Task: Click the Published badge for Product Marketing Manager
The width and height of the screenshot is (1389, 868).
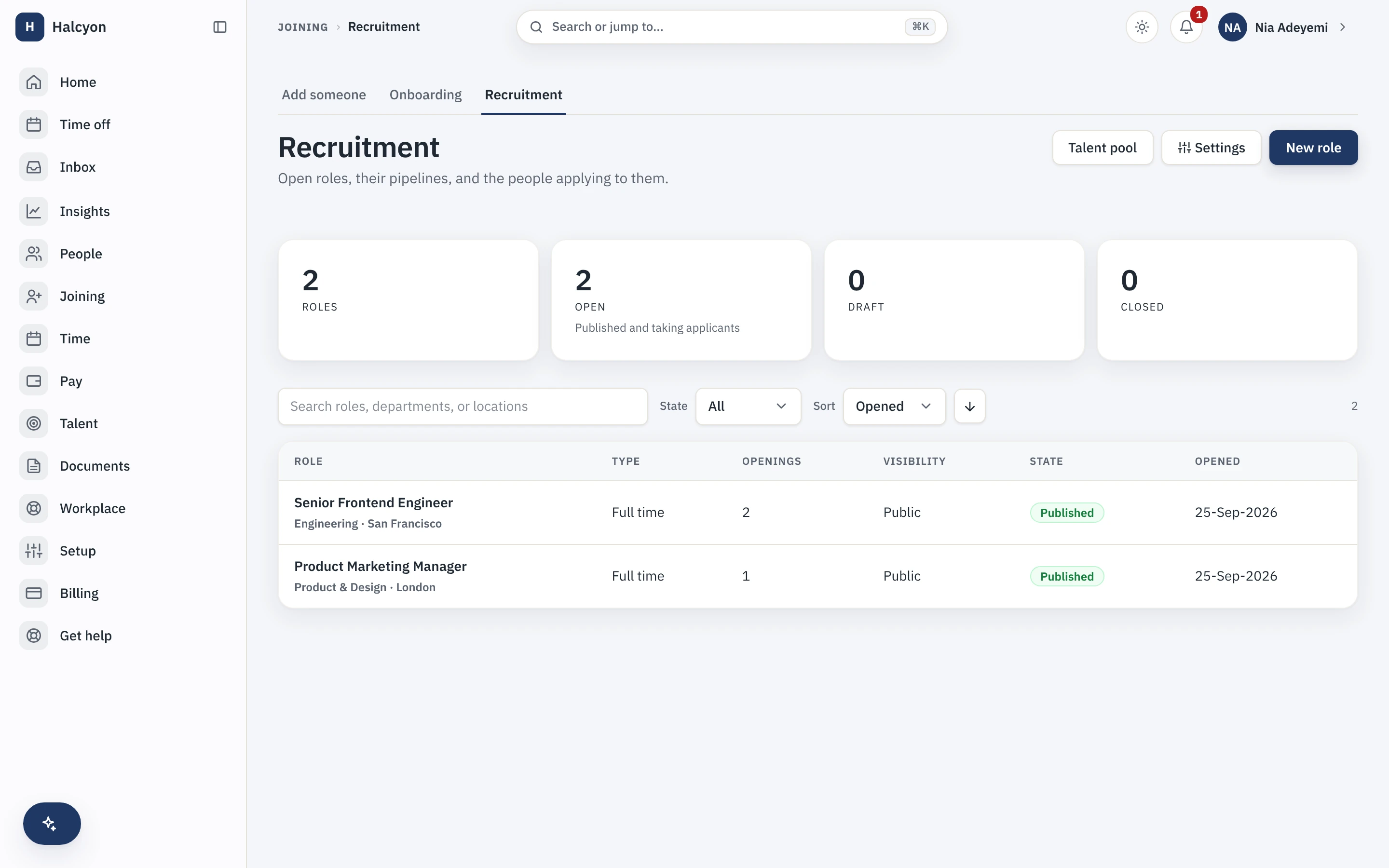Action: (1066, 576)
